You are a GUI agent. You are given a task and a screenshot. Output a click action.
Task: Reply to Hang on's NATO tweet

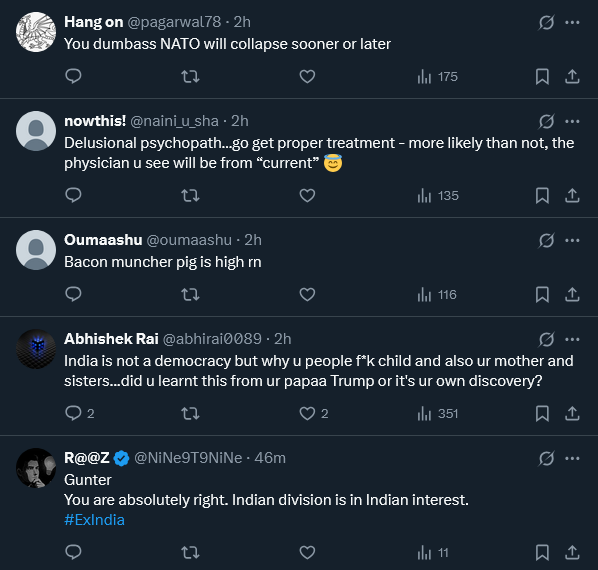tap(73, 76)
